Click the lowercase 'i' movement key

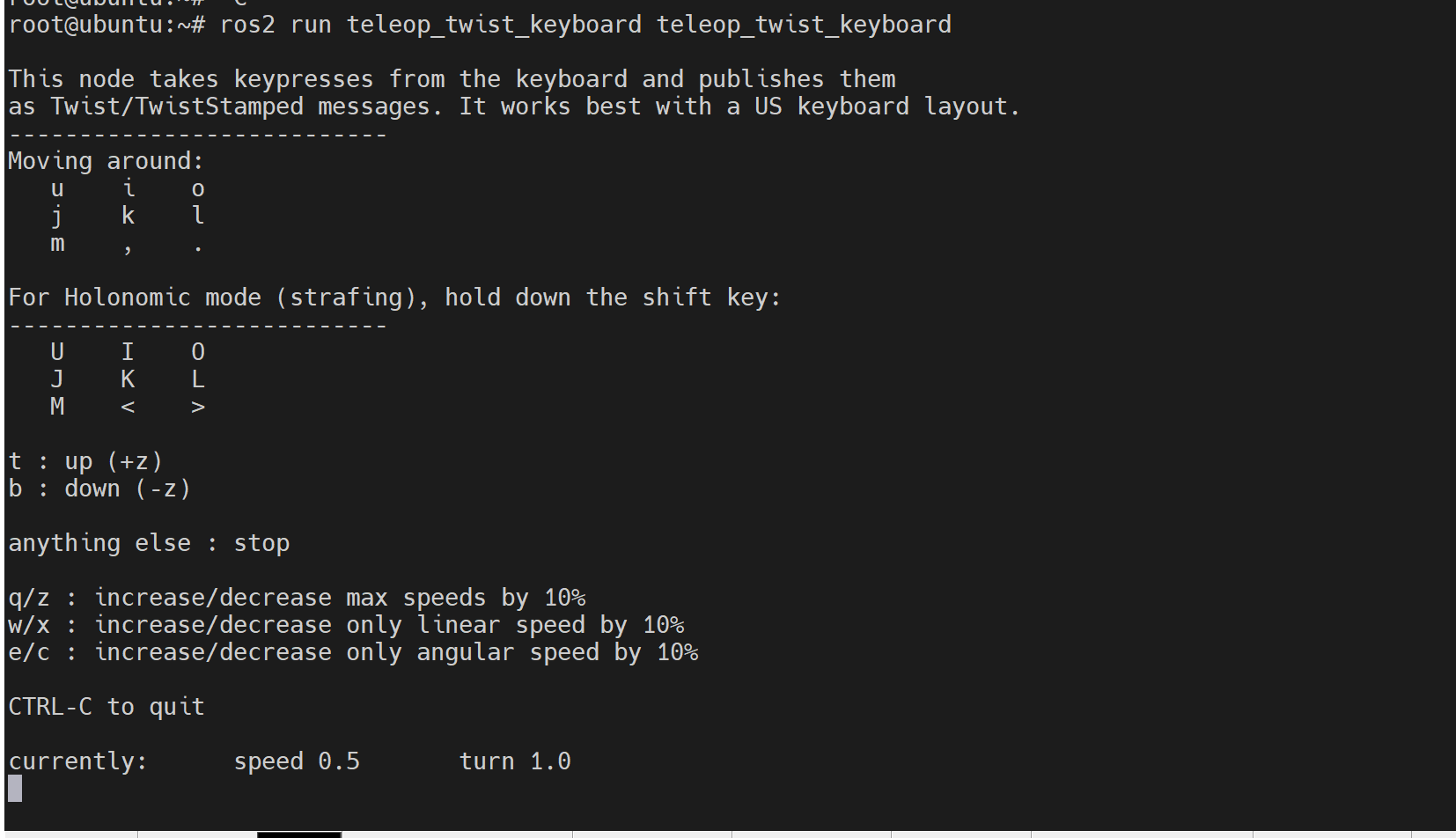tap(129, 189)
